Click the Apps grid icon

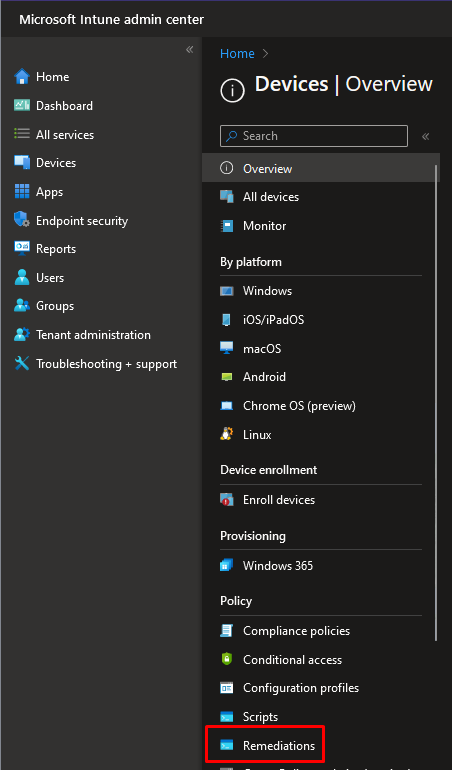[x=22, y=192]
